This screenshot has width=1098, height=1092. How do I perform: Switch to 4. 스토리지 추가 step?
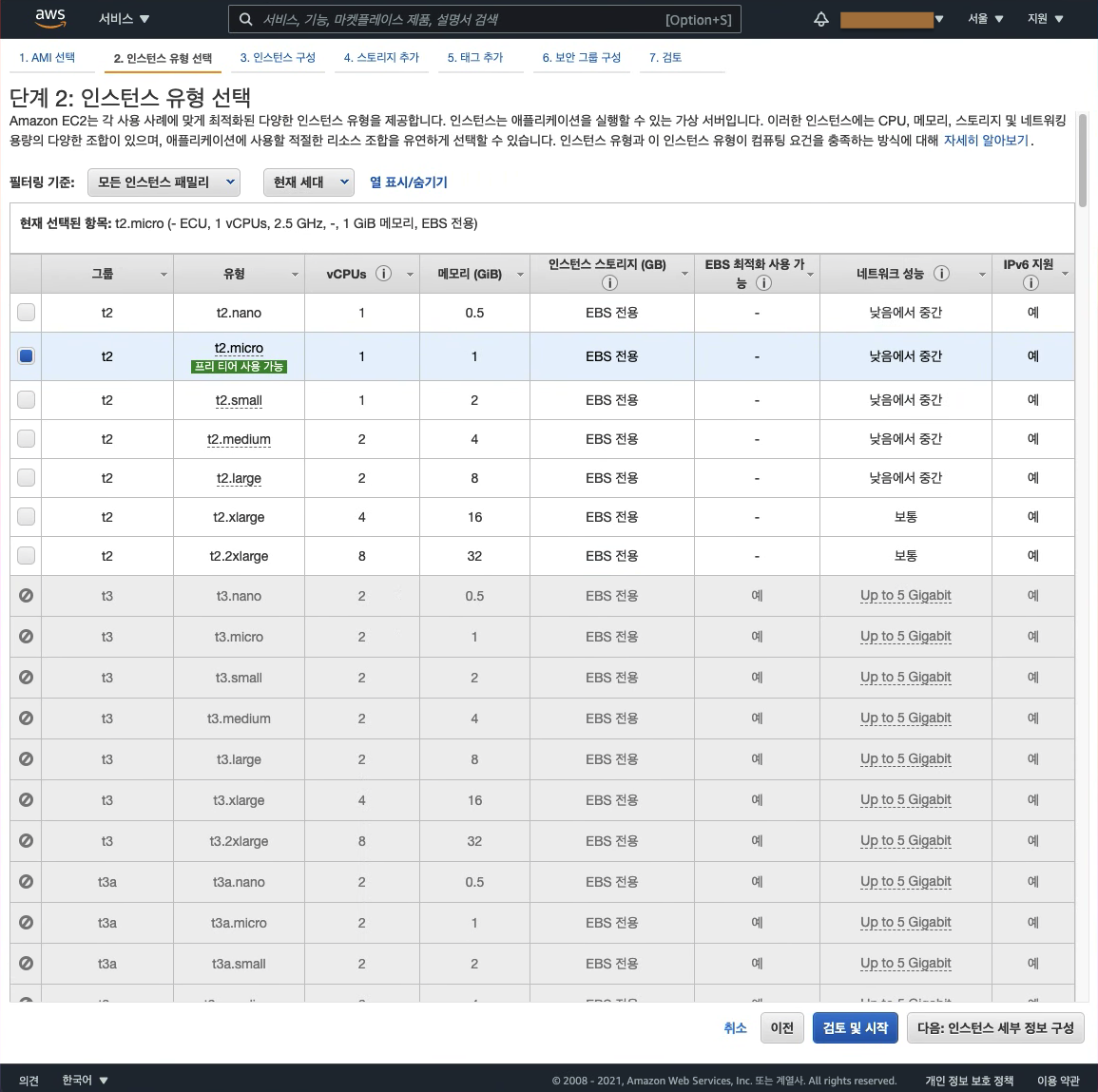pos(381,57)
